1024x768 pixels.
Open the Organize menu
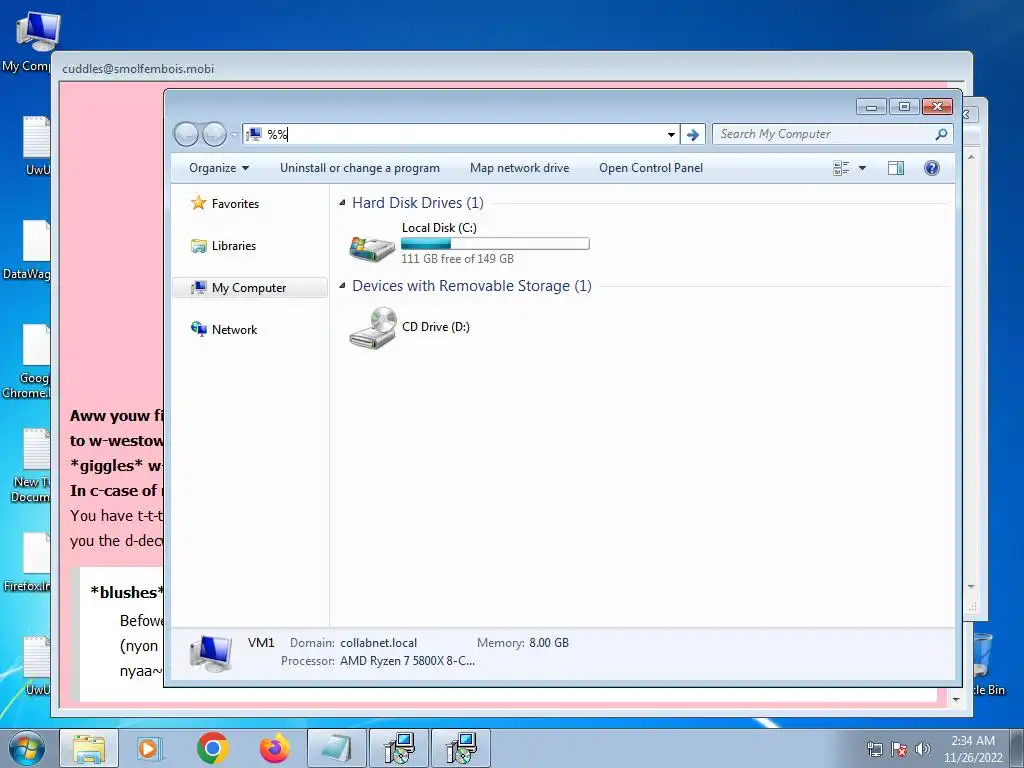219,168
